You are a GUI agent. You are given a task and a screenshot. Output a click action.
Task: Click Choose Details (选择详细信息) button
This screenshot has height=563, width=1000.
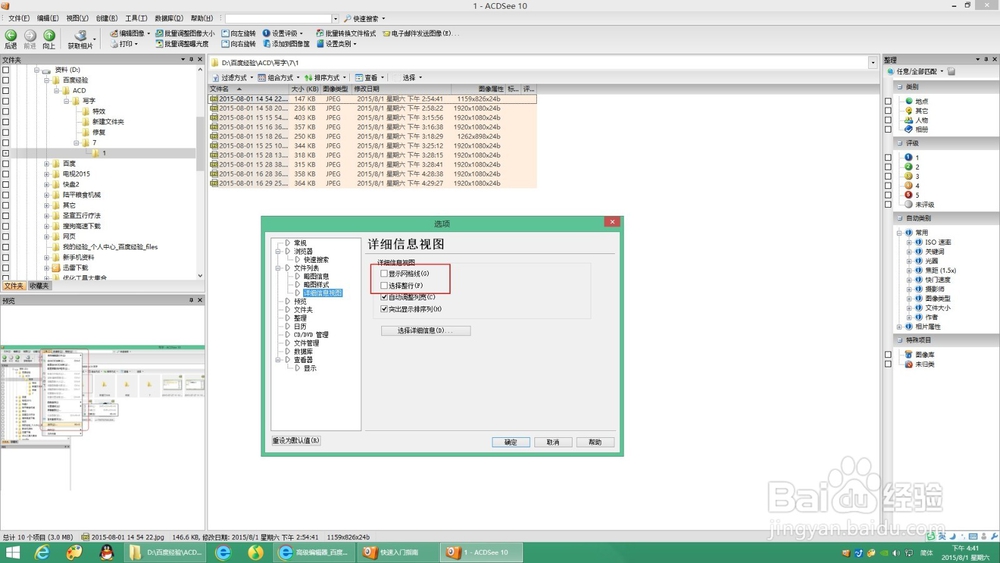point(425,331)
